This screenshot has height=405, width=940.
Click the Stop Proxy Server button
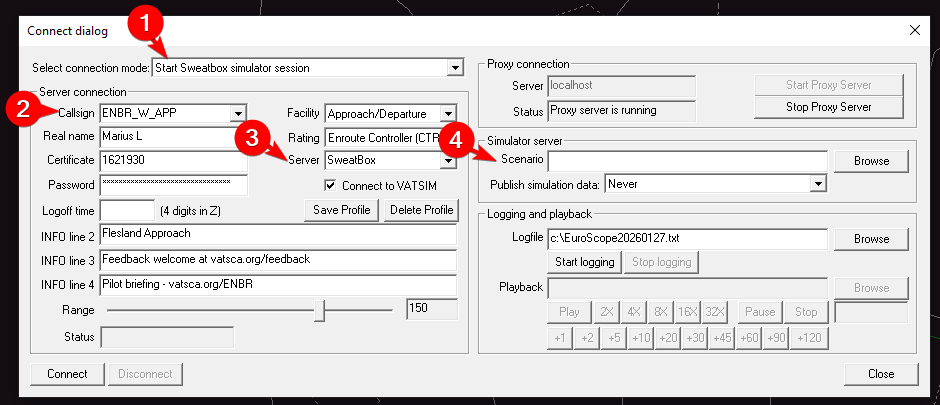pyautogui.click(x=829, y=107)
